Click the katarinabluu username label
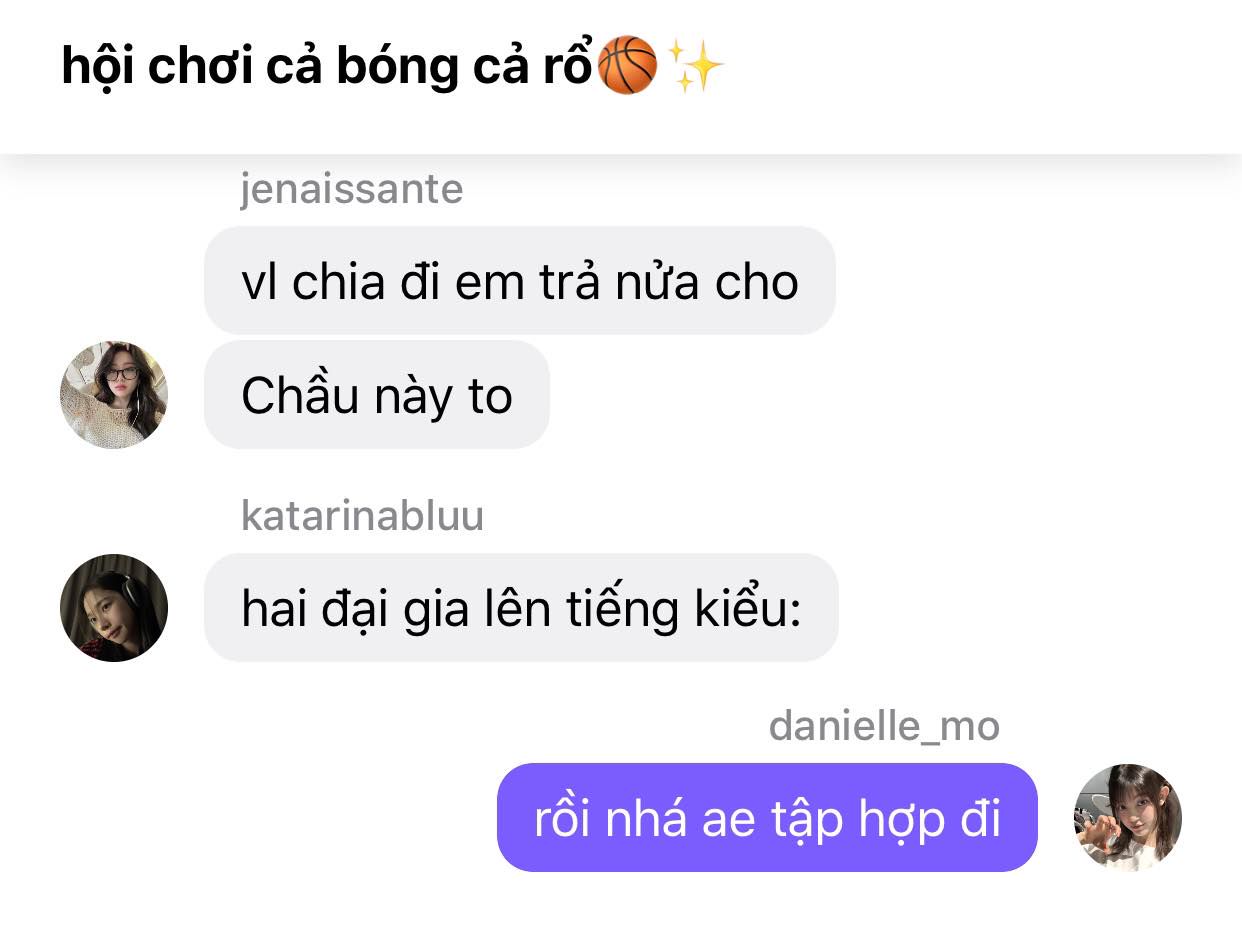This screenshot has height=943, width=1242. point(362,516)
